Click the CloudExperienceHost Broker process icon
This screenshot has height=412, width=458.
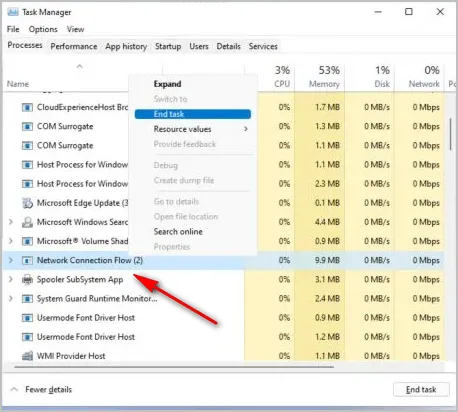[27, 107]
